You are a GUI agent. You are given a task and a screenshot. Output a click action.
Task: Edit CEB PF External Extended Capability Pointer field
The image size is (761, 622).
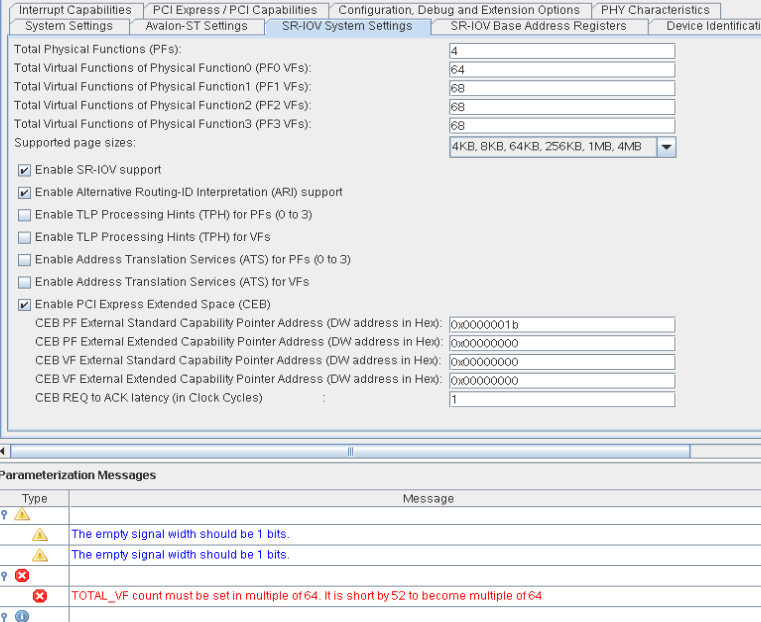pos(562,344)
